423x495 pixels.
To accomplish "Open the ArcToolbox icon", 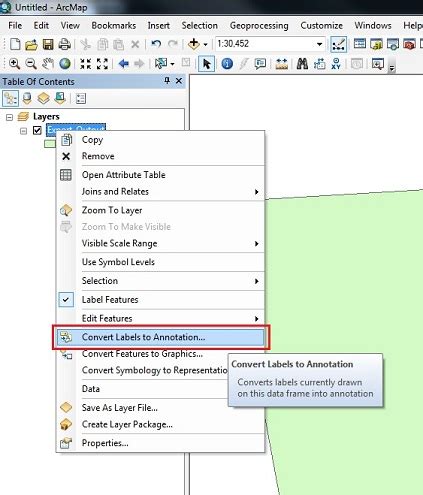I will [409, 44].
